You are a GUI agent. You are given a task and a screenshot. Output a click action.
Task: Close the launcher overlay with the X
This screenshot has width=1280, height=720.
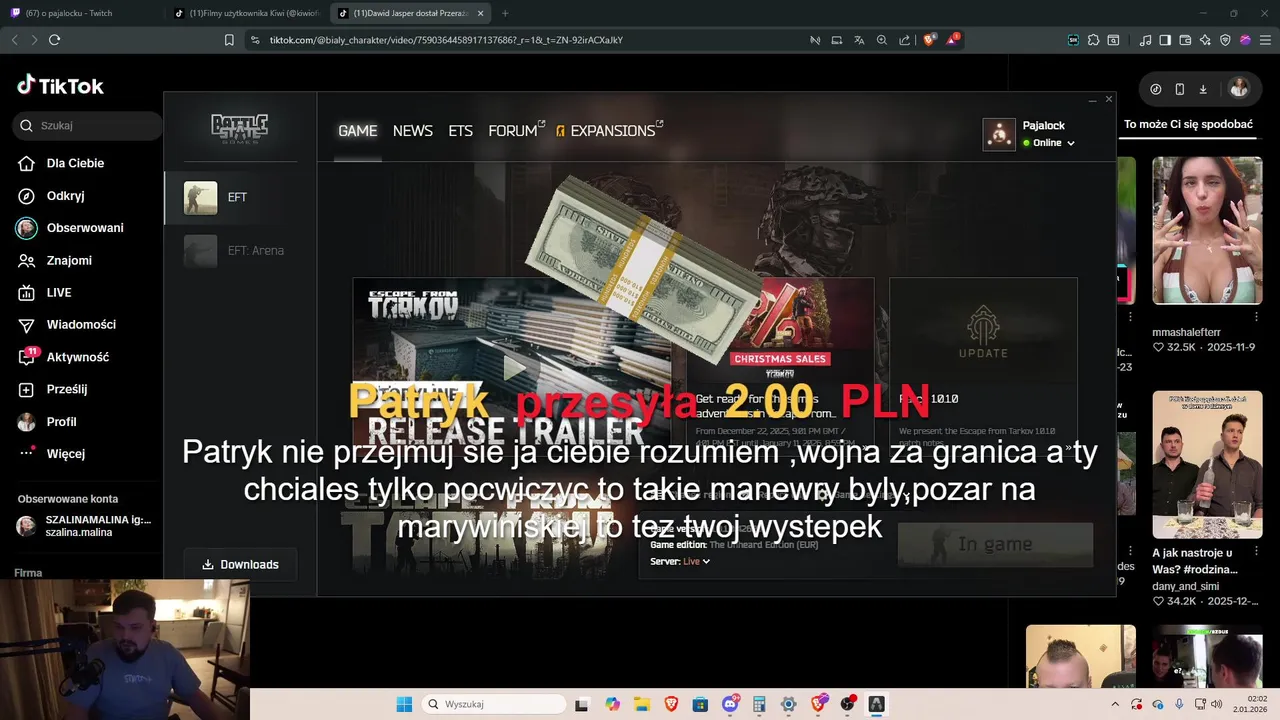pyautogui.click(x=1108, y=99)
